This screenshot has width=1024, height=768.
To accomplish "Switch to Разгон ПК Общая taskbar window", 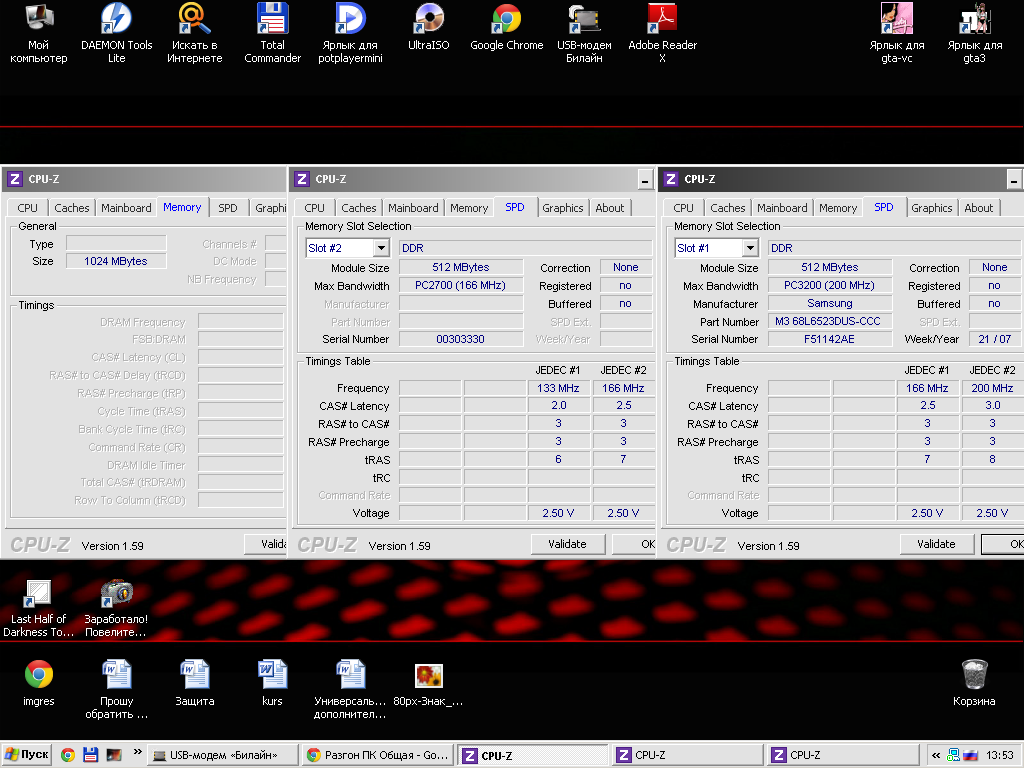I will [x=377, y=755].
